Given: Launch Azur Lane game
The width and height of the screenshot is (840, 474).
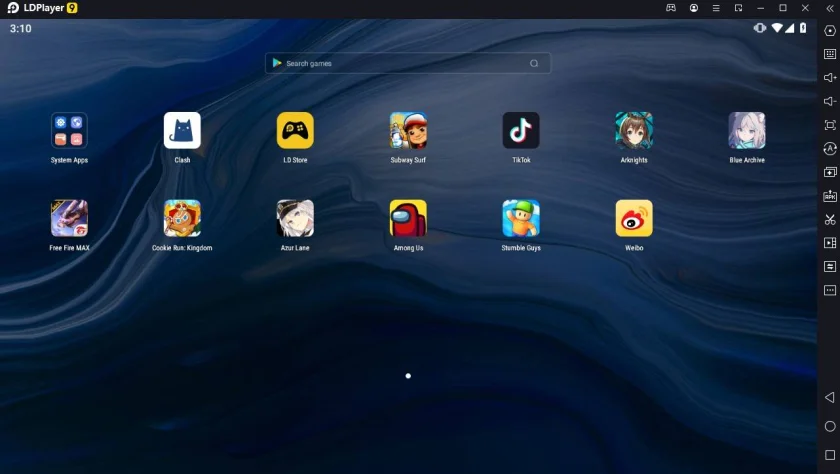Looking at the screenshot, I should (x=295, y=218).
